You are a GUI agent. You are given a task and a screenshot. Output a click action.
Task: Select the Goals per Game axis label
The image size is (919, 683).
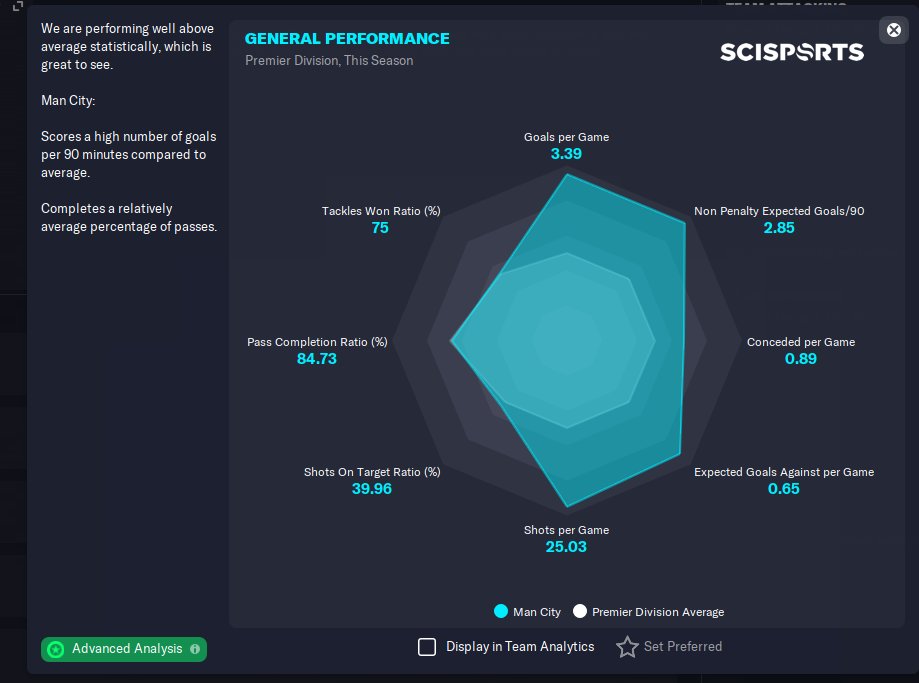click(x=566, y=137)
